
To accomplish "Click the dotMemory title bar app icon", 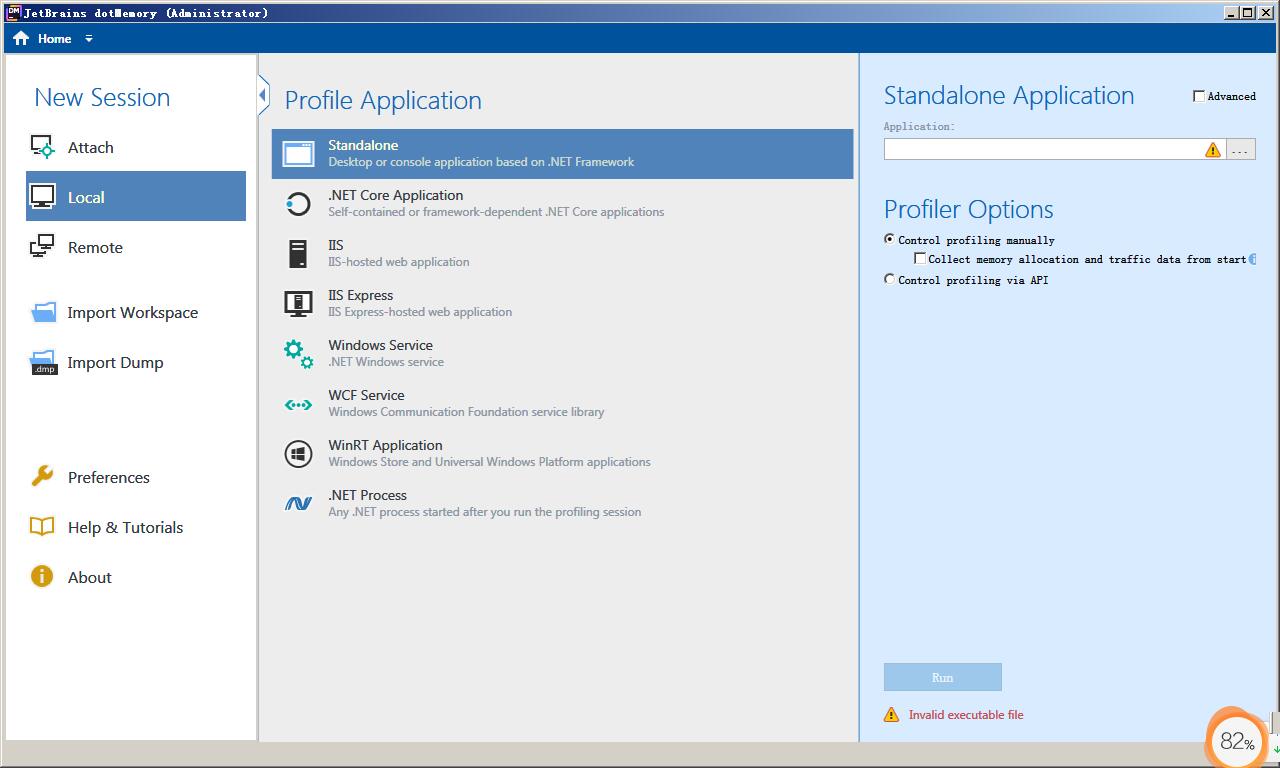I will 13,12.
